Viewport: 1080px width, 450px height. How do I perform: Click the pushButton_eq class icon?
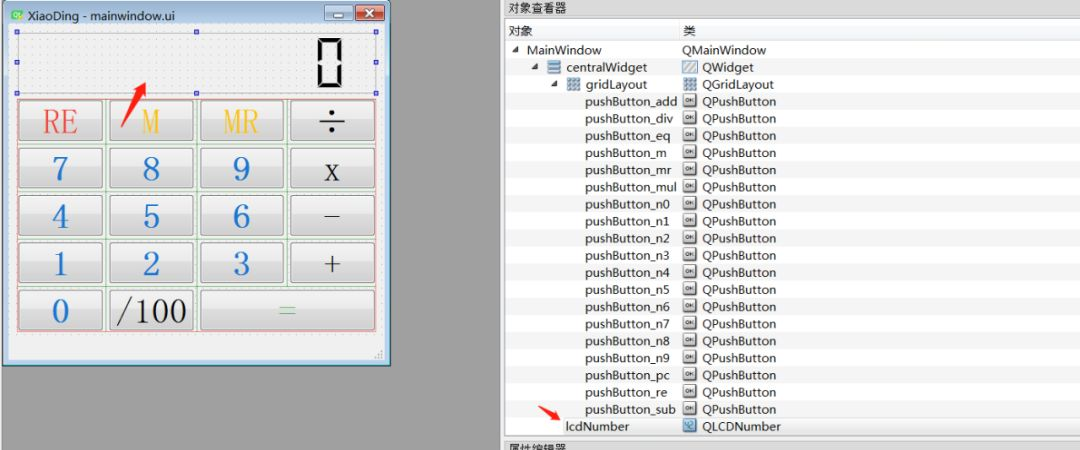[x=689, y=136]
